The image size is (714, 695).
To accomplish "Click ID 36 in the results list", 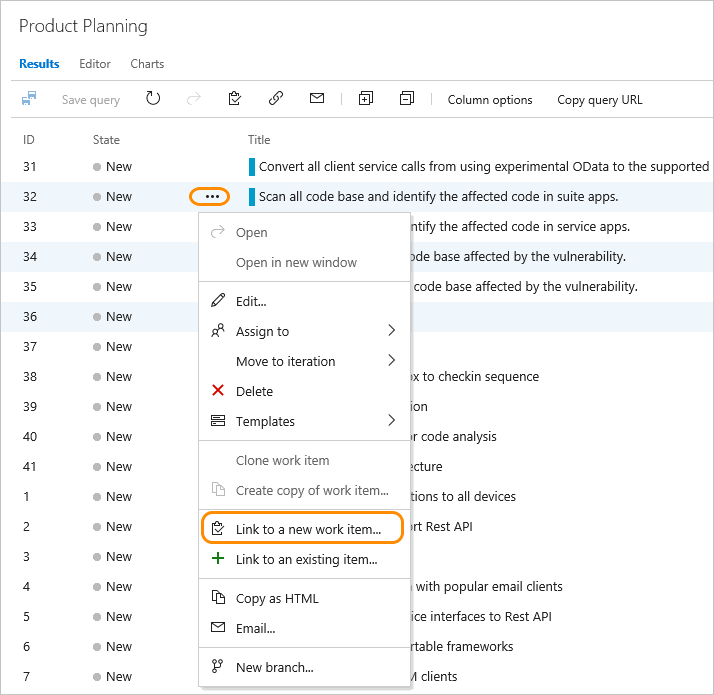I will pos(30,317).
